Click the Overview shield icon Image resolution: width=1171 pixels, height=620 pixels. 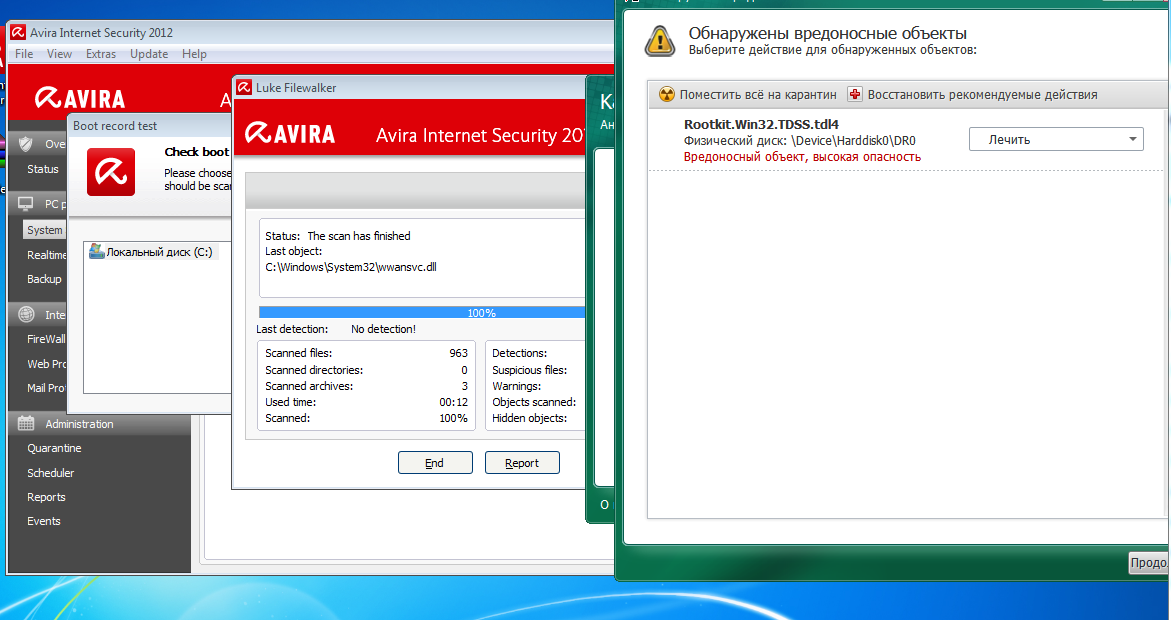pyautogui.click(x=26, y=143)
